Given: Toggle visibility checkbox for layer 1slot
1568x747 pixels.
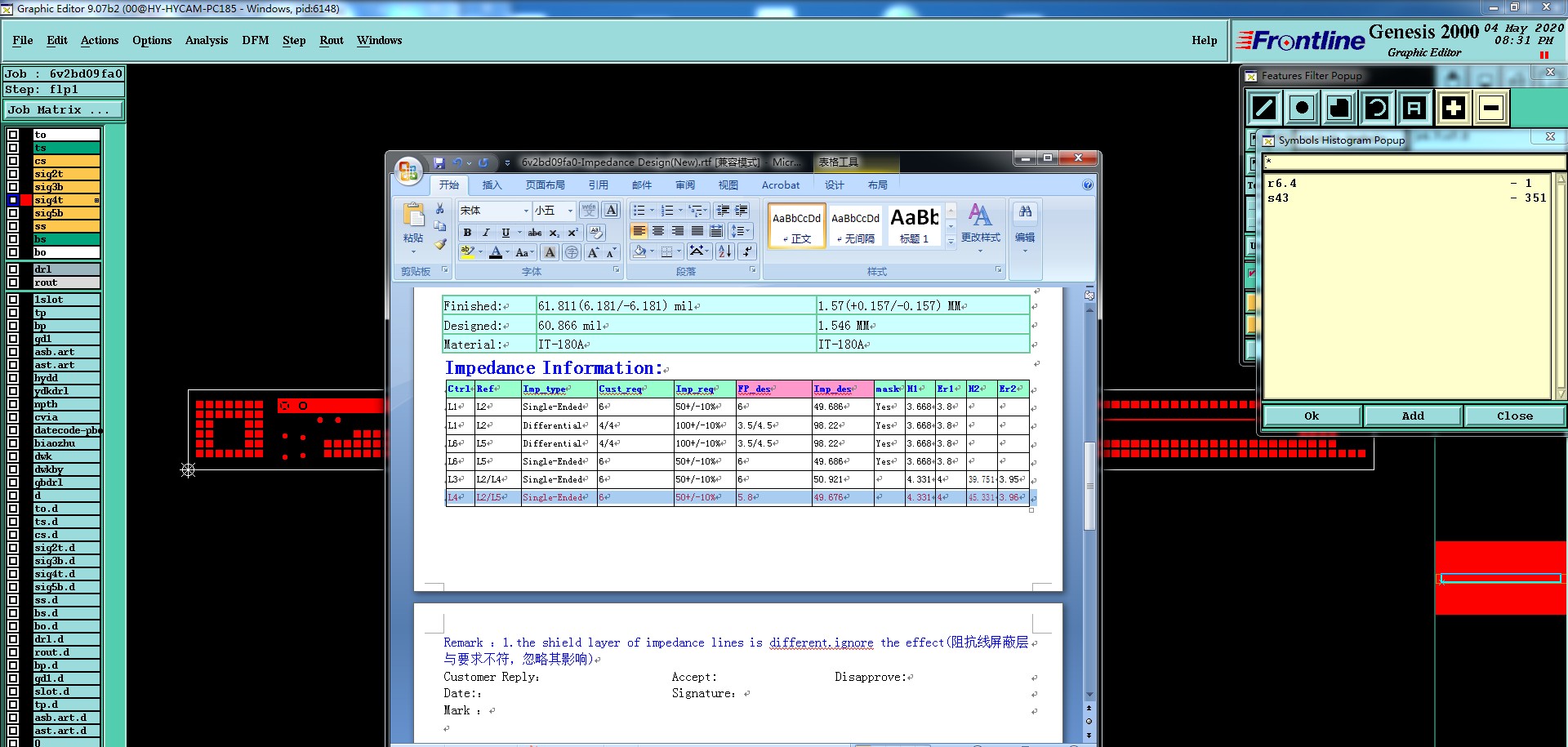Looking at the screenshot, I should coord(13,300).
